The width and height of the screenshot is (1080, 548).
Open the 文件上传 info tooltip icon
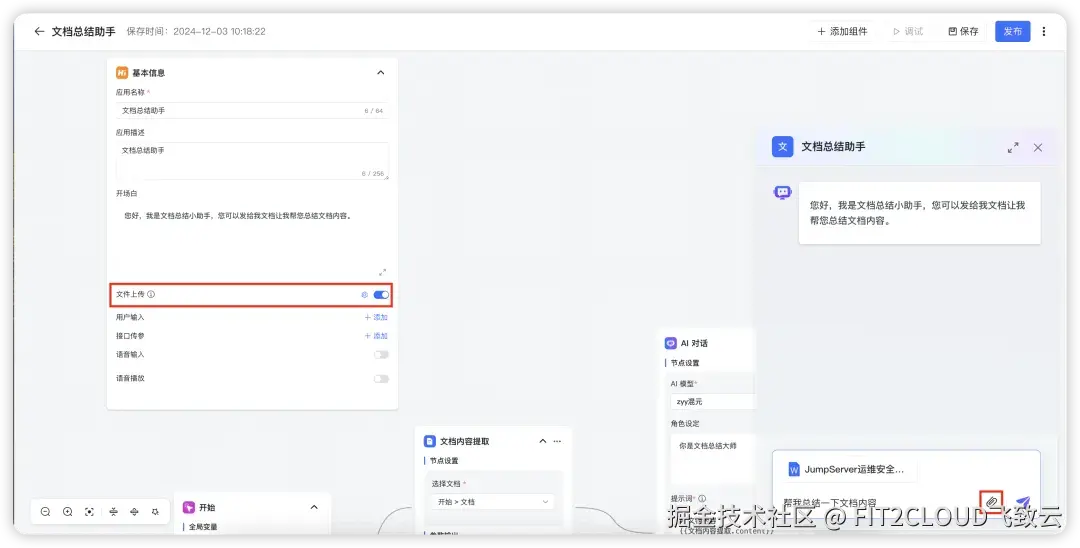click(151, 295)
